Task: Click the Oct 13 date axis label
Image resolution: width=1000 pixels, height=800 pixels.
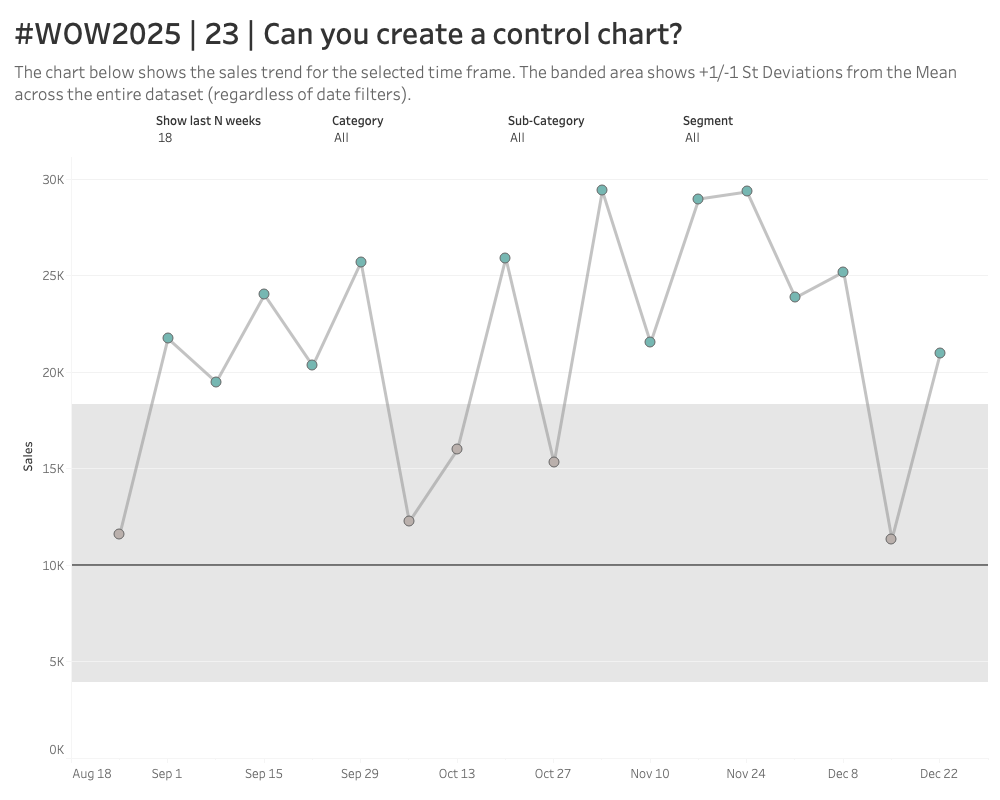Action: (x=457, y=774)
